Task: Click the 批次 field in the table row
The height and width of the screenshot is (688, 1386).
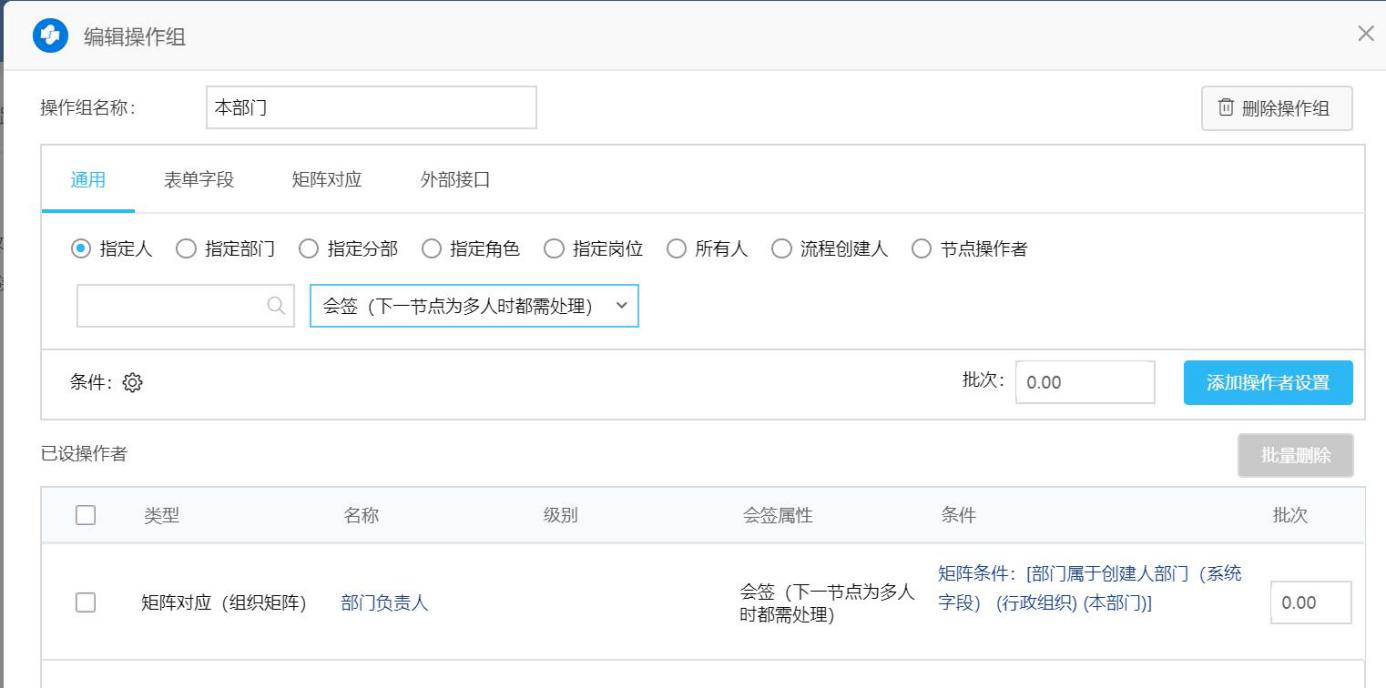Action: click(x=1310, y=602)
